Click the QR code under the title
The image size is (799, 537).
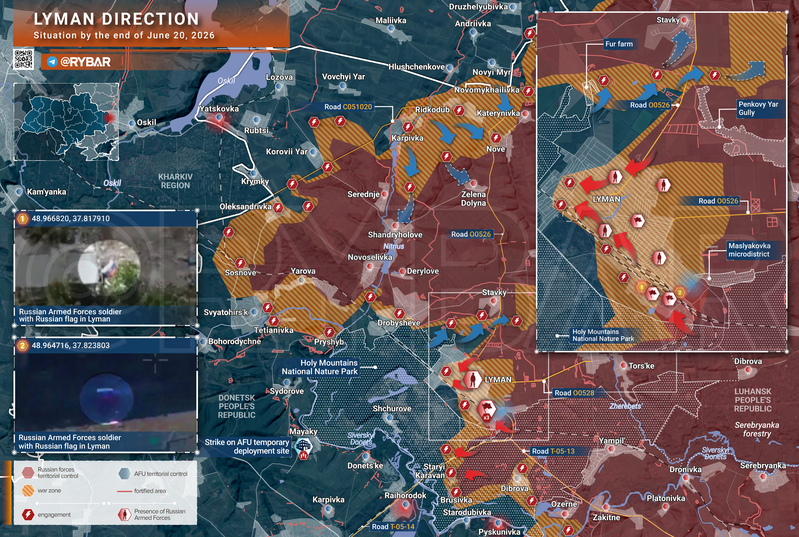(23, 59)
